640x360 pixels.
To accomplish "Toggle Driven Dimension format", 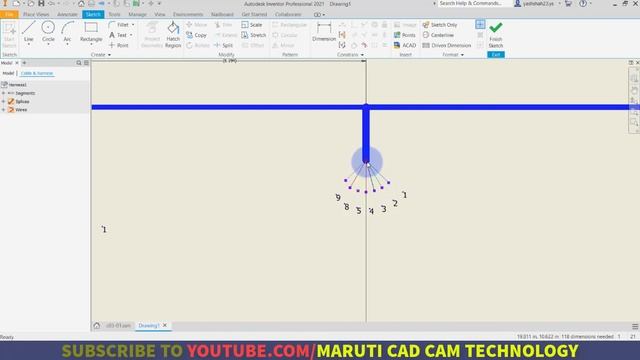I will (x=447, y=45).
